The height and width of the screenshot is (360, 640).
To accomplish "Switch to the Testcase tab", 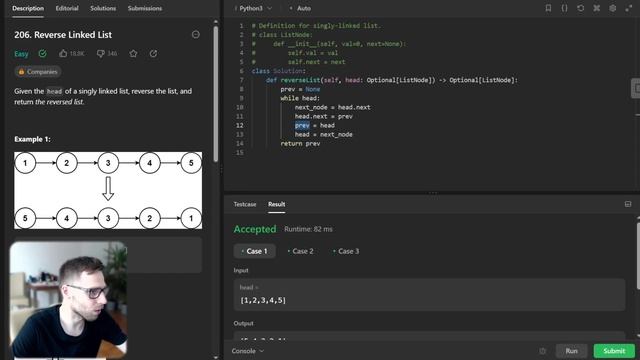I will point(245,204).
